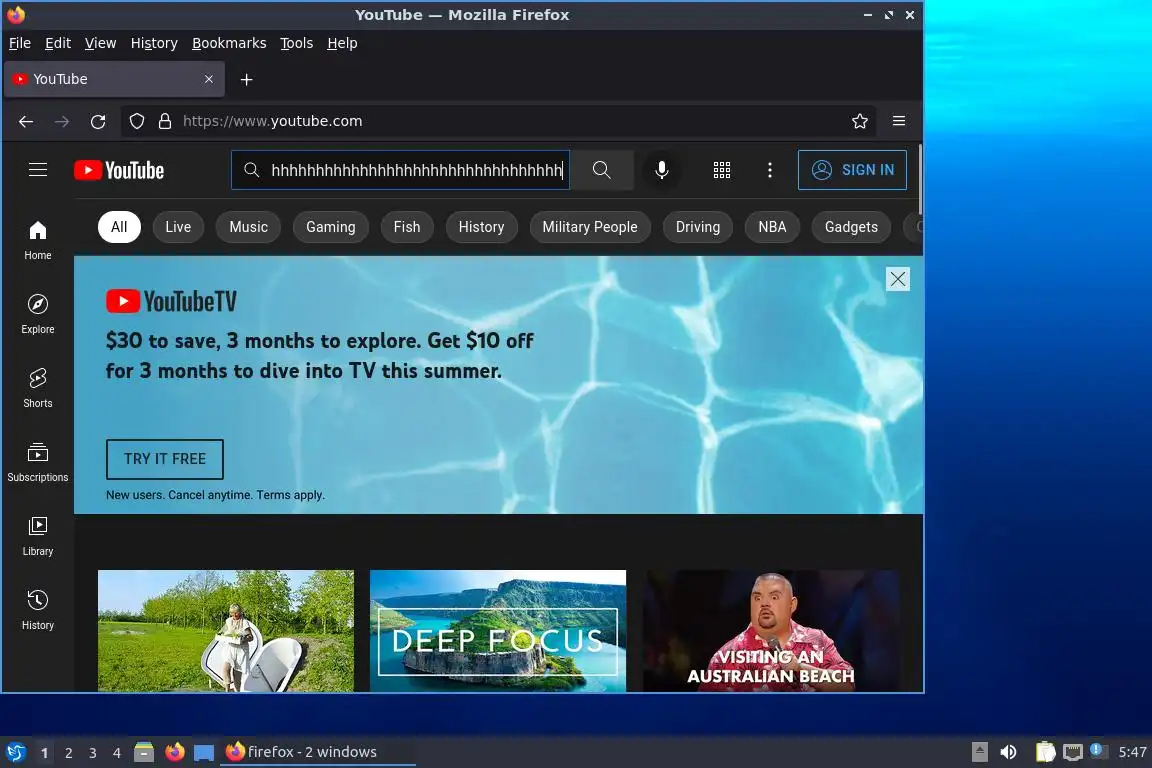Bookmark this page with star icon
The height and width of the screenshot is (768, 1152).
point(860,121)
